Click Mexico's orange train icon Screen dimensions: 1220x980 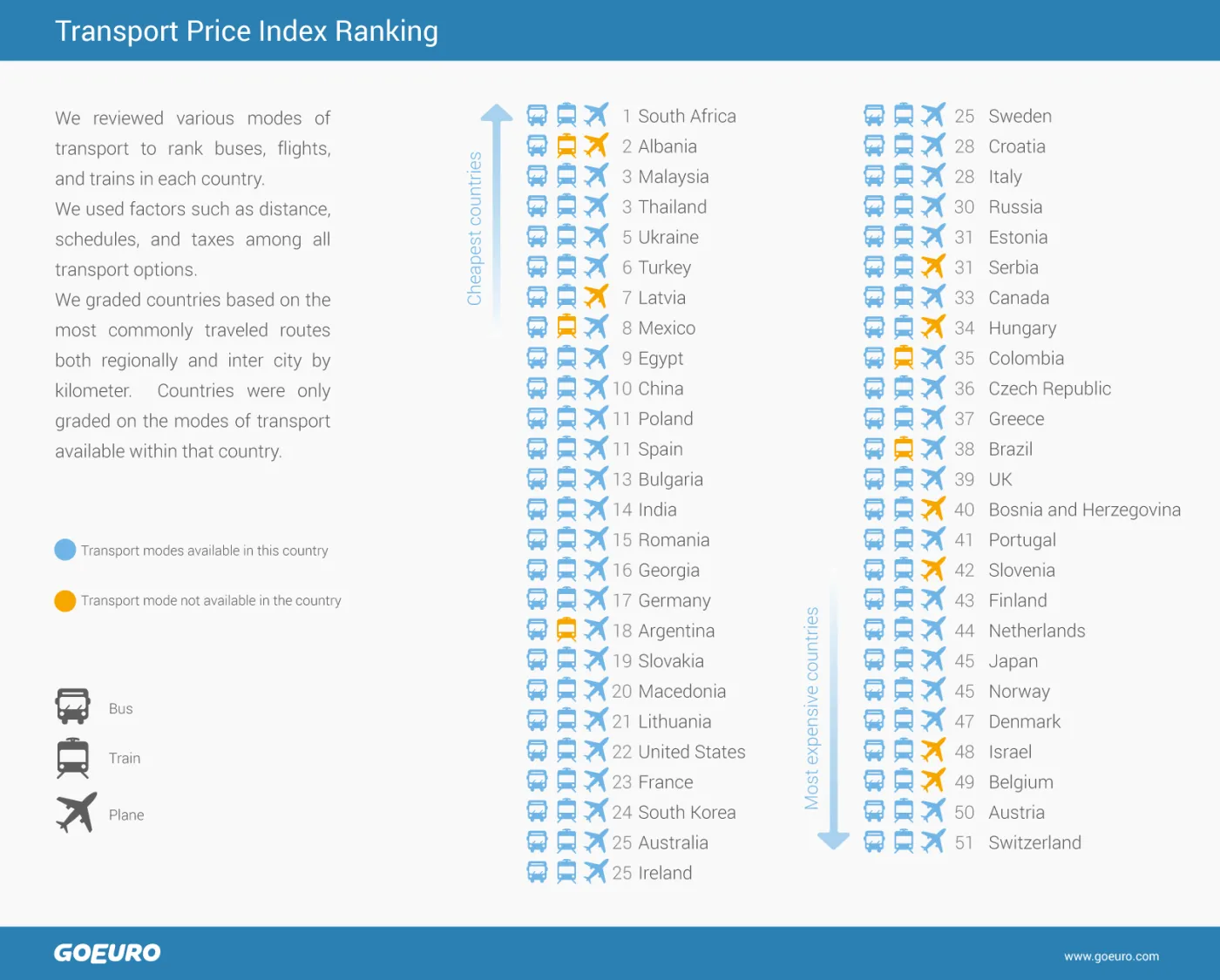tap(566, 327)
